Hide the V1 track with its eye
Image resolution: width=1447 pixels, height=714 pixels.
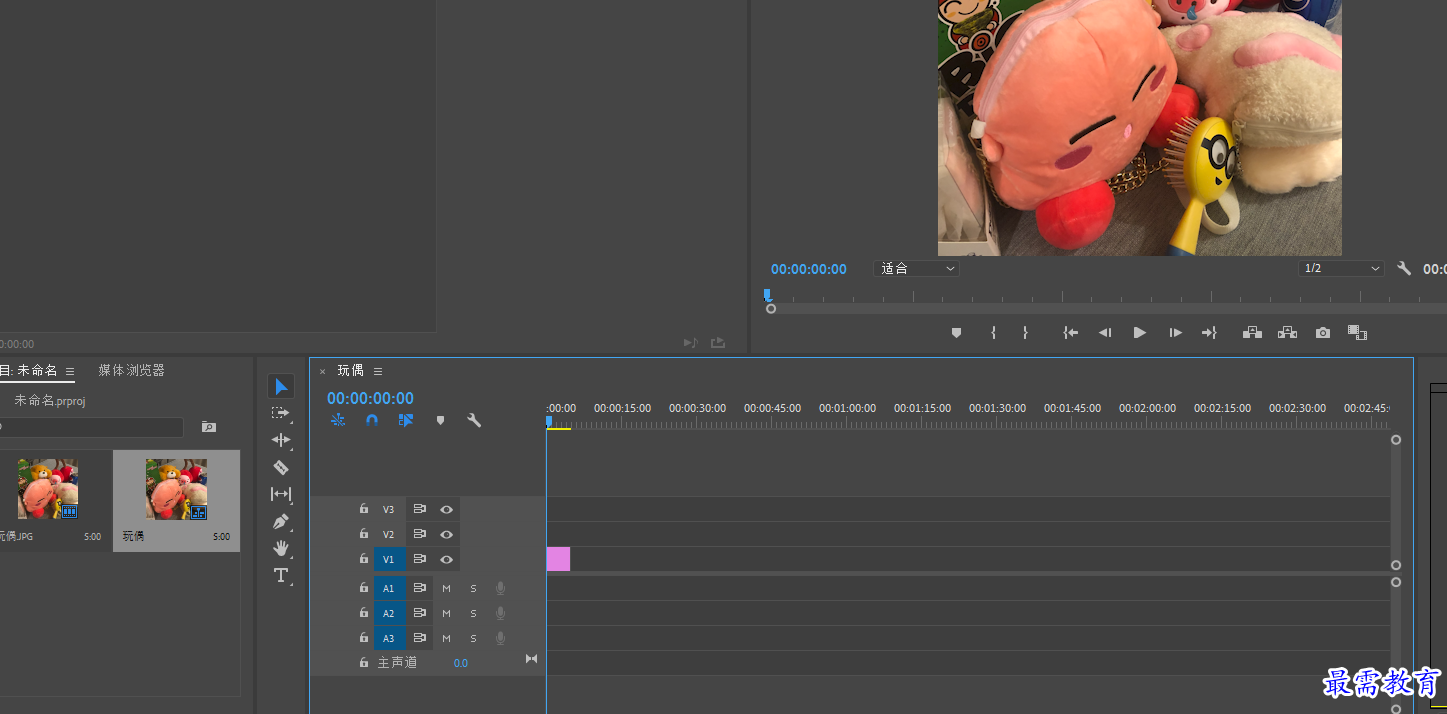(446, 560)
